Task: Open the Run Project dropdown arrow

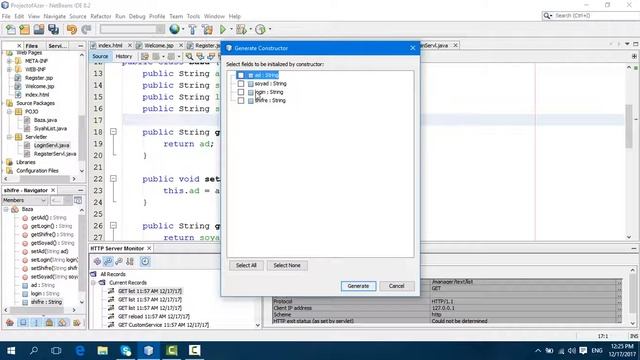Action: (231, 29)
